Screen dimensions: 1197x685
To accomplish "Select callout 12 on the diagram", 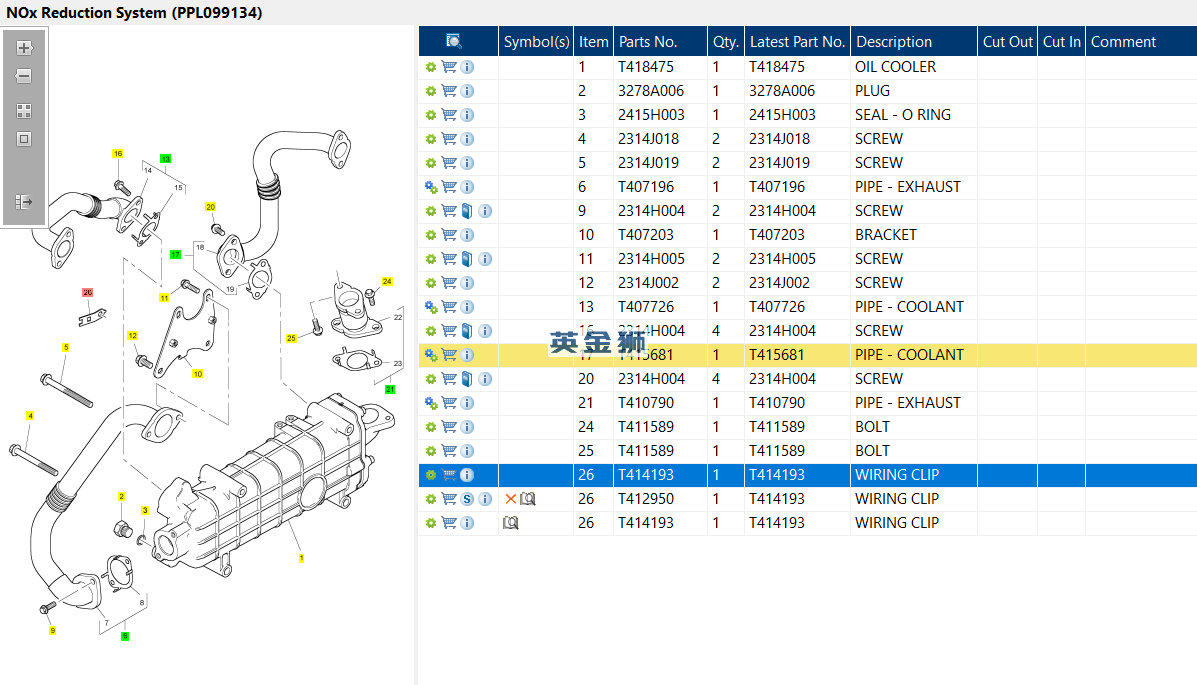I will [133, 335].
